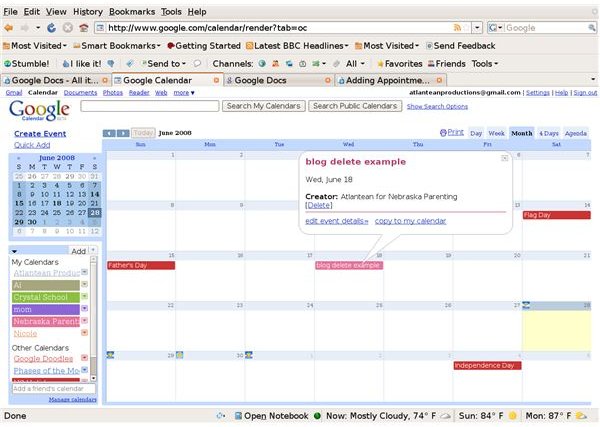Click the Google Calendar logo
The width and height of the screenshot is (600, 427).
[x=39, y=111]
